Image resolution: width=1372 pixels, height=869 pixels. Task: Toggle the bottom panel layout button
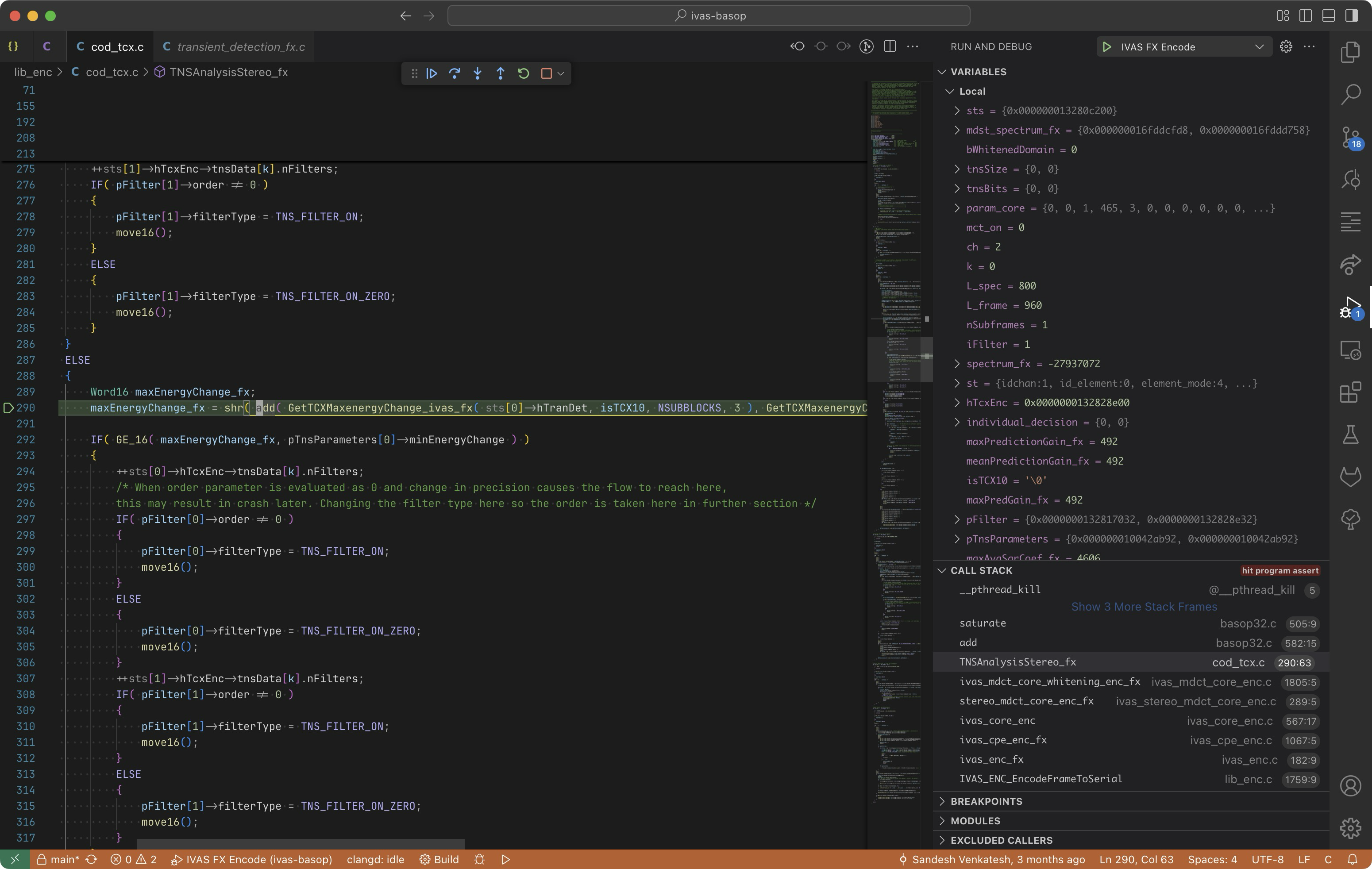coord(1328,15)
